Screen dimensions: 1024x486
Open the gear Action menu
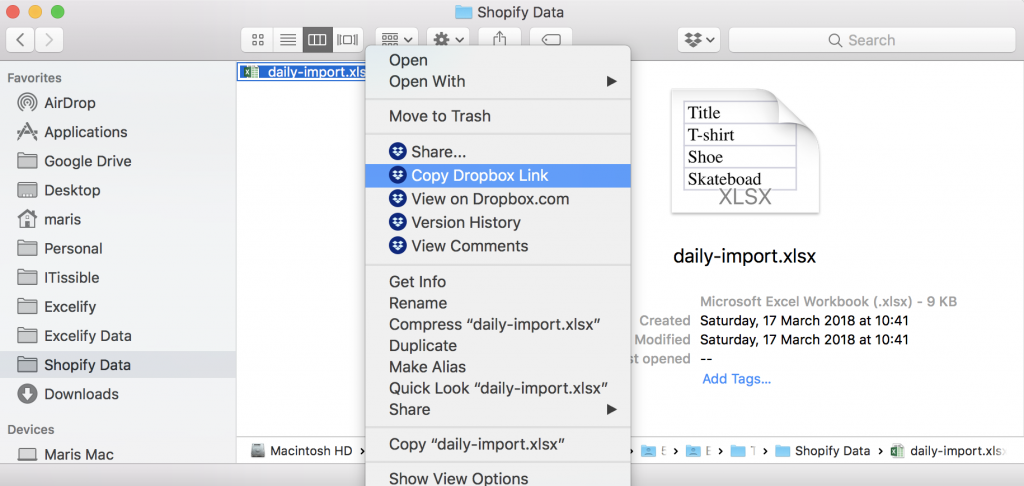click(x=448, y=40)
